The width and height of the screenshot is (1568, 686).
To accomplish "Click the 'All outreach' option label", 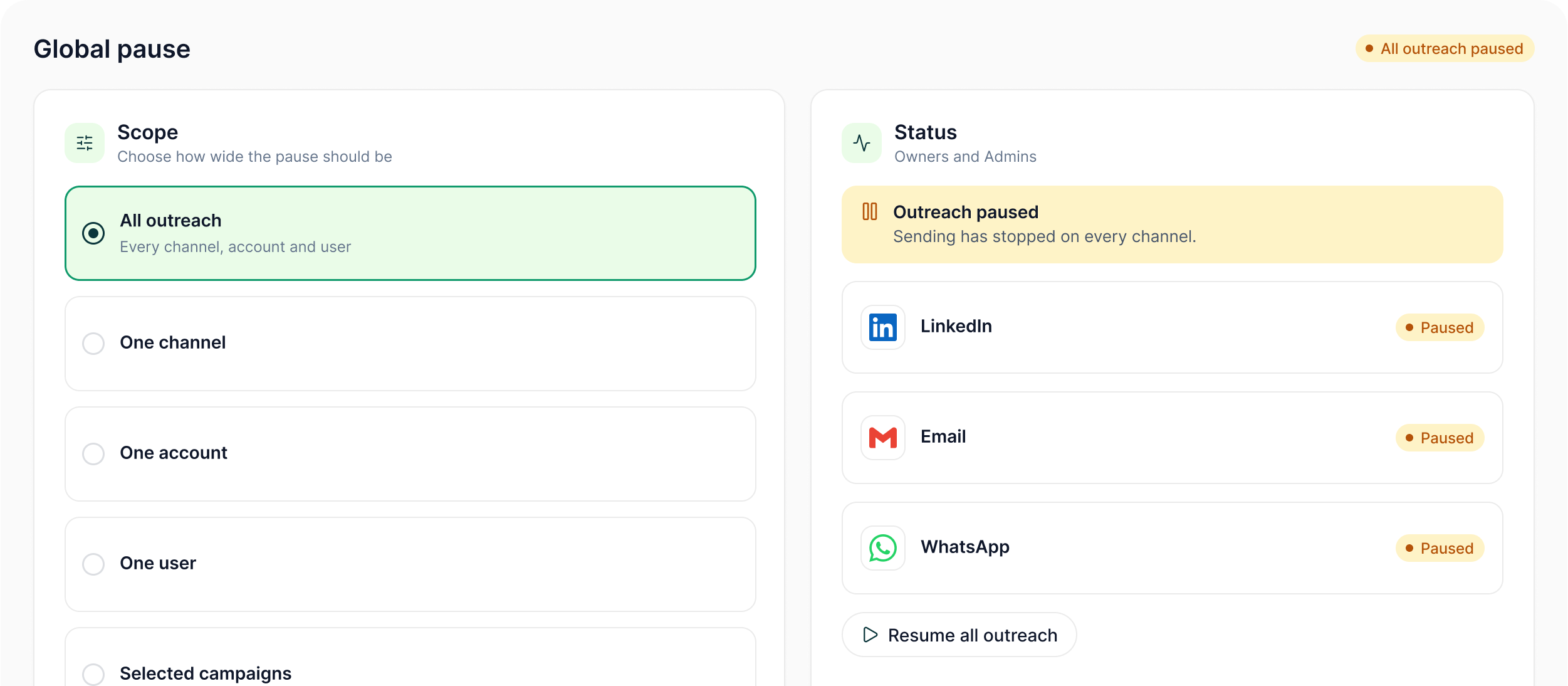I will pos(170,221).
